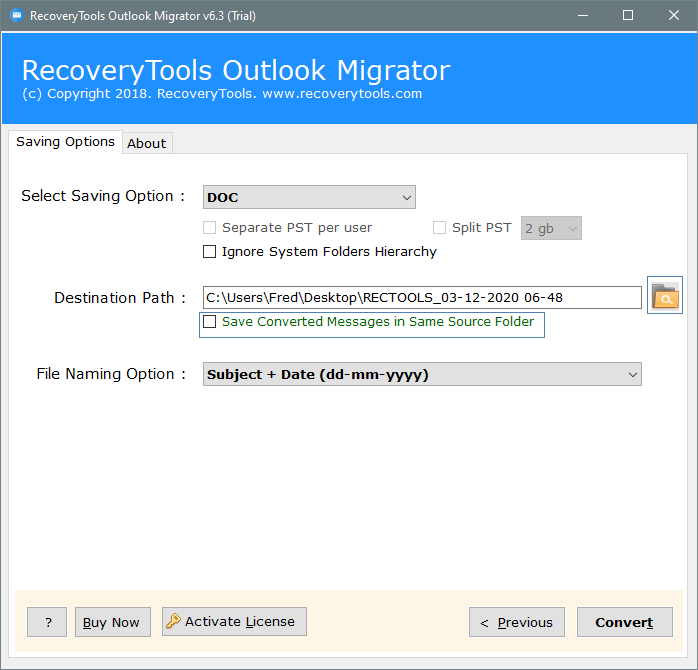Check Save Converted Messages in Same Source Folder
The width and height of the screenshot is (698, 670).
point(209,321)
